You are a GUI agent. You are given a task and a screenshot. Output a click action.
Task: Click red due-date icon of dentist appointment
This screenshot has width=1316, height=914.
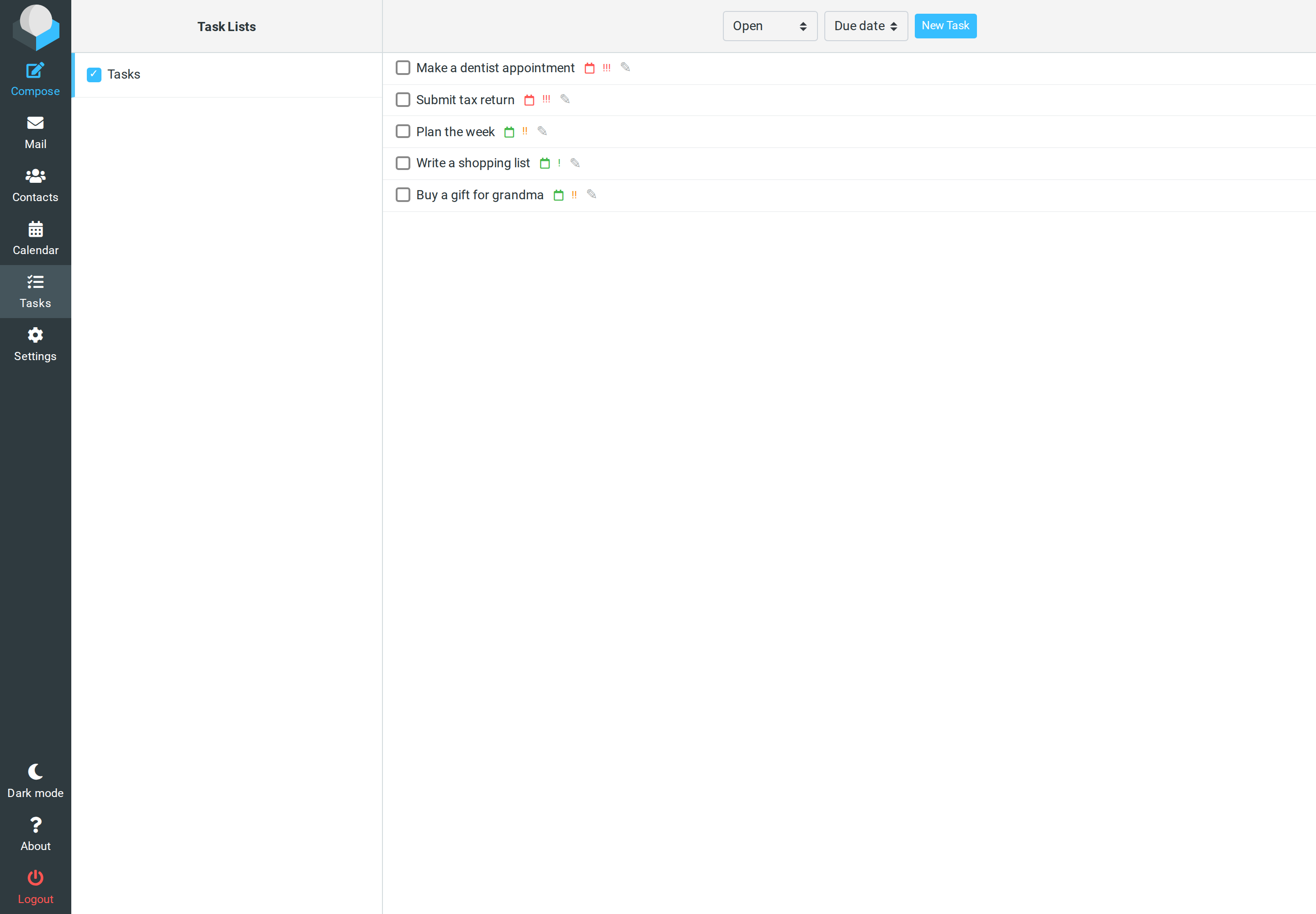click(589, 68)
